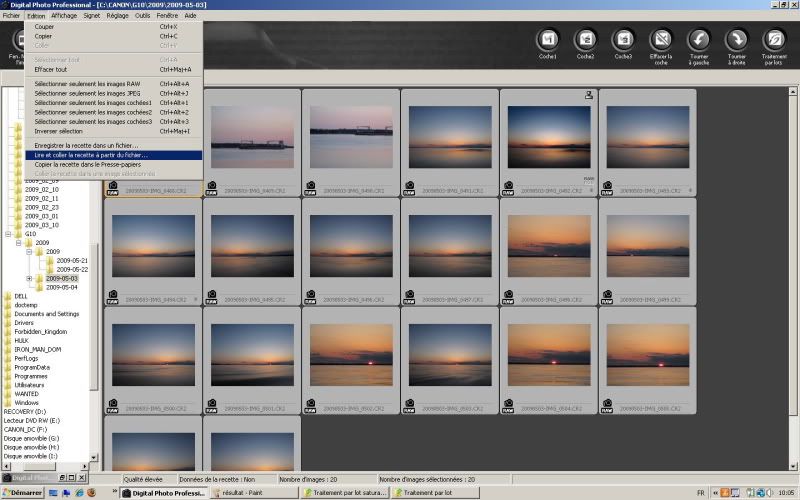Click the Effacer la coche icon
800x500 pixels.
pyautogui.click(x=661, y=40)
